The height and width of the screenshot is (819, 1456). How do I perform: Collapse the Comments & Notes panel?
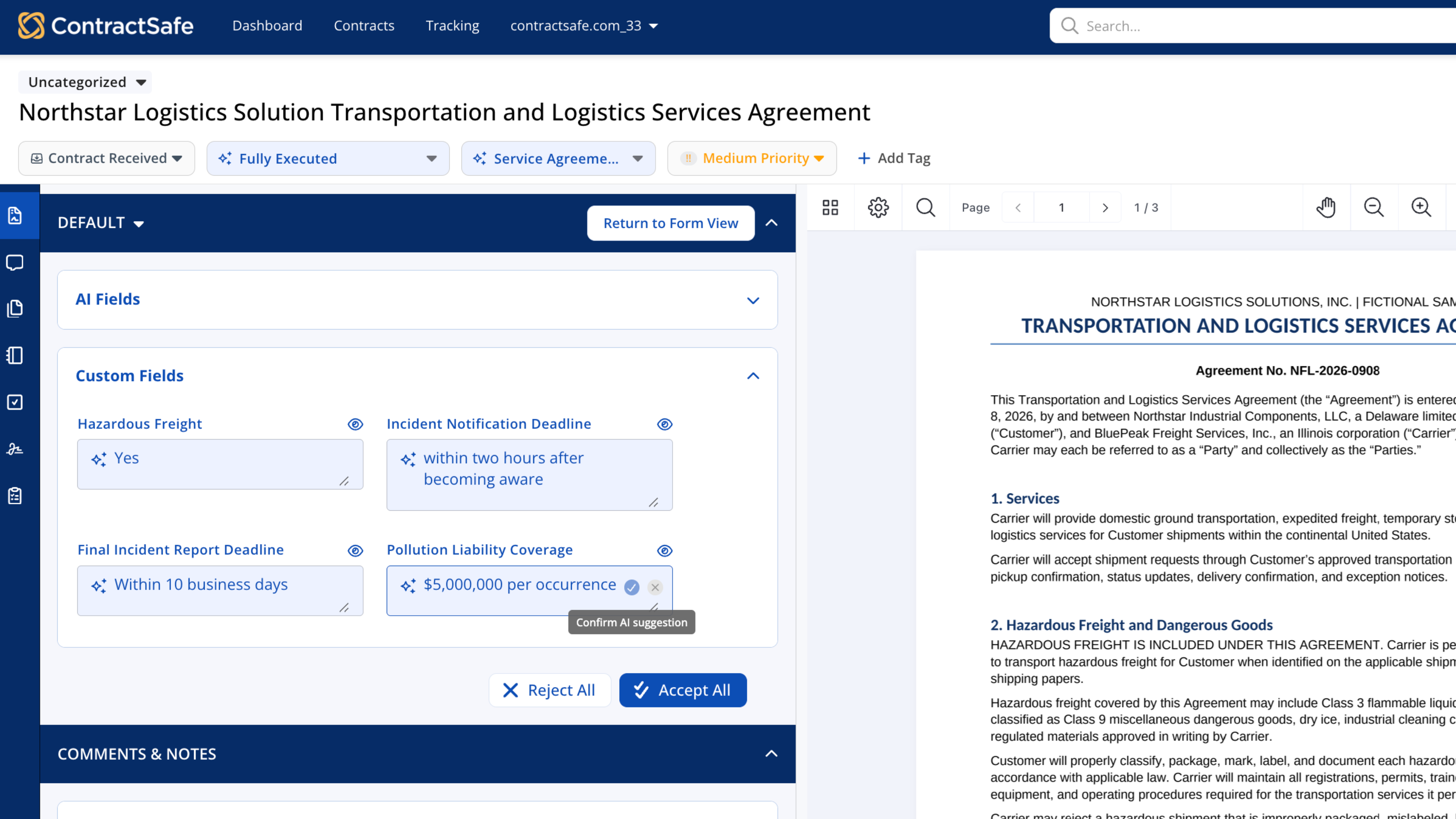[x=771, y=753]
